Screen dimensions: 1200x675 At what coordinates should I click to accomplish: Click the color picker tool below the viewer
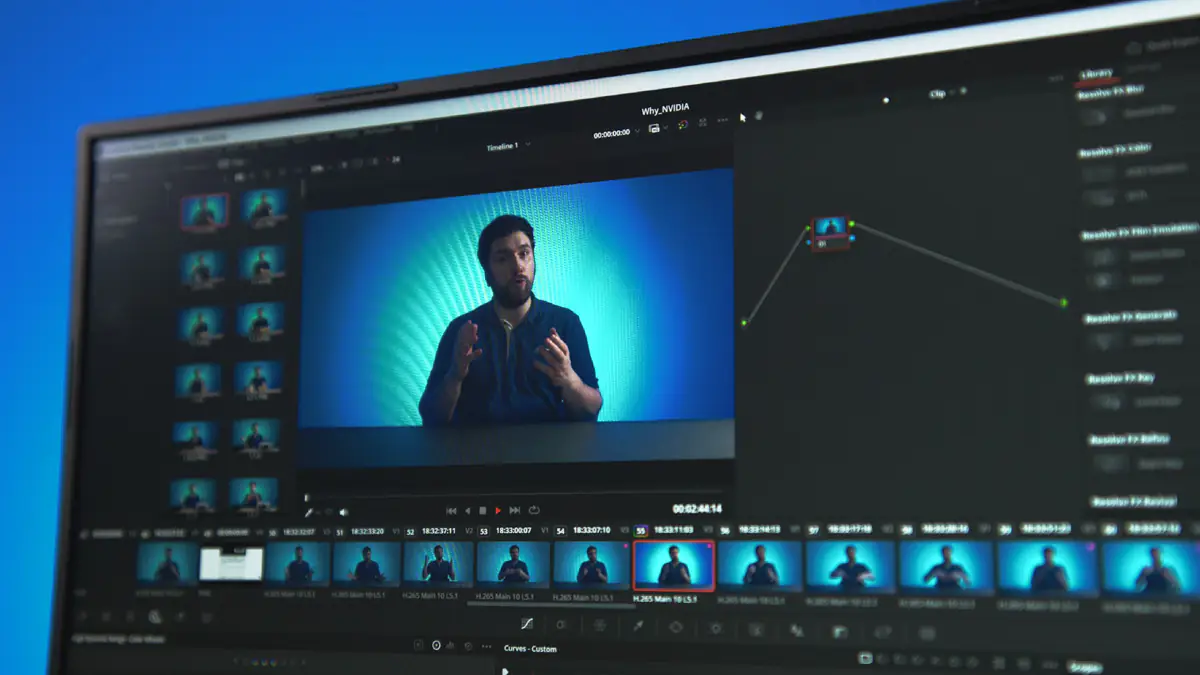point(309,512)
